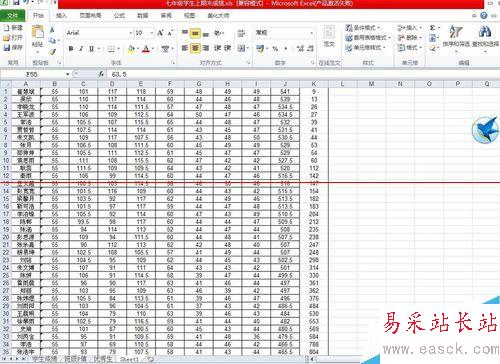Click the phonetic guide 文 icon

click(165, 49)
